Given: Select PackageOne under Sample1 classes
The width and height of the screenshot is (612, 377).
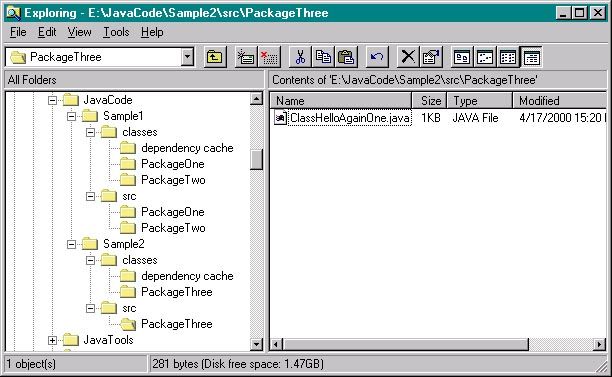Looking at the screenshot, I should tap(173, 164).
